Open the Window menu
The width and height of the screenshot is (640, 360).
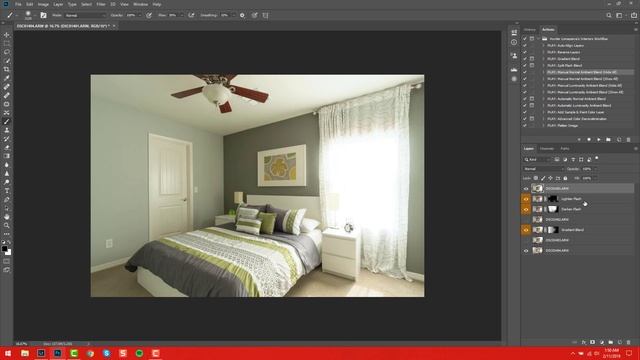140,4
